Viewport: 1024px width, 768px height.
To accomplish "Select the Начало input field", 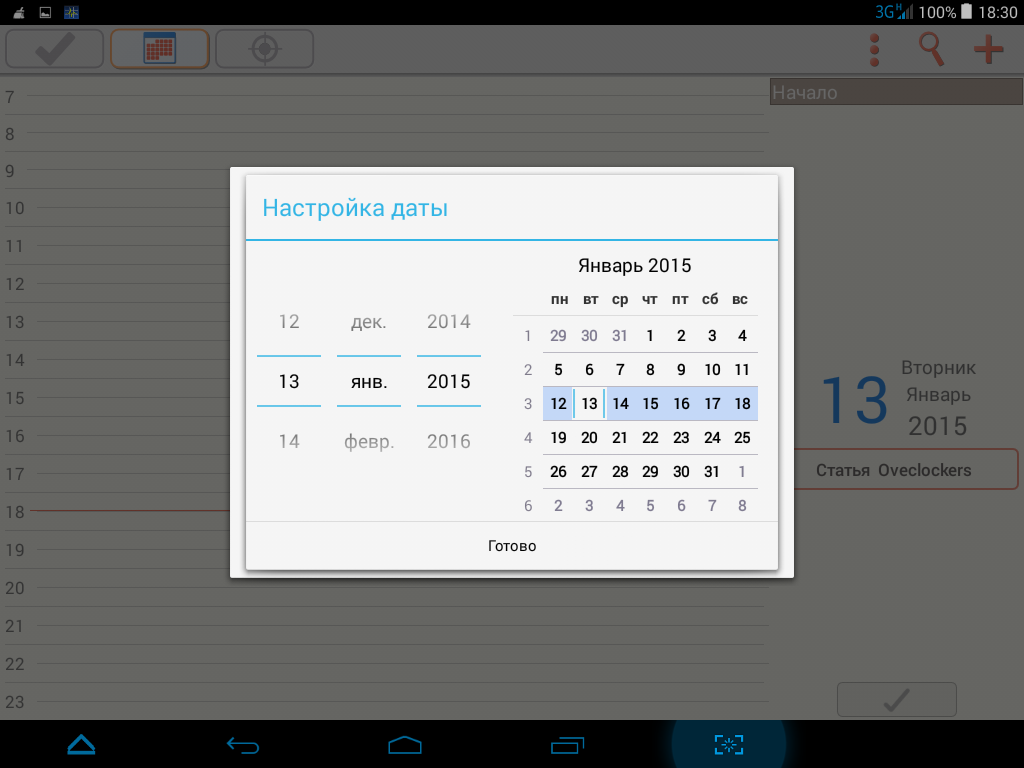I will [896, 92].
